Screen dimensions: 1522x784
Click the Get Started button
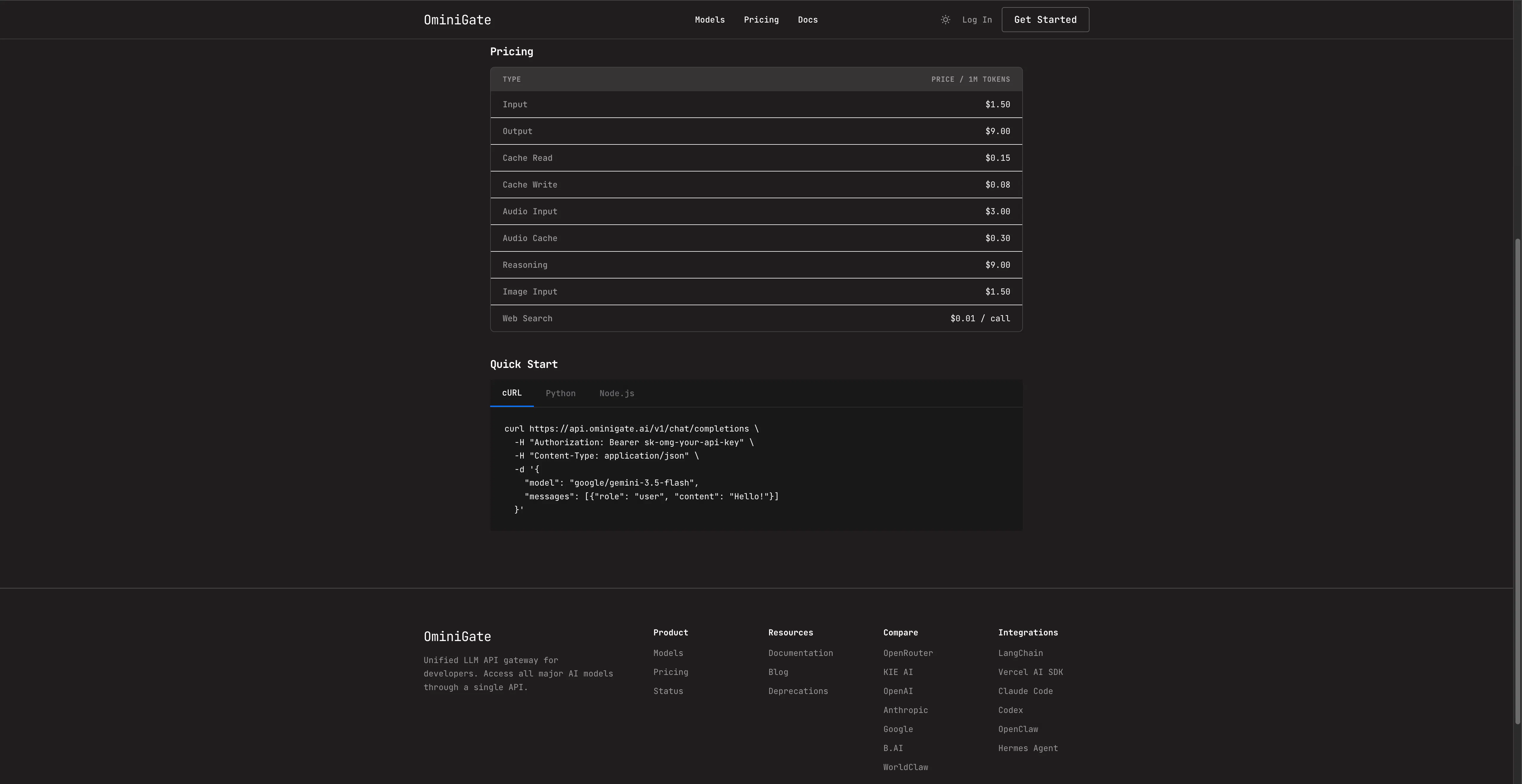click(1045, 20)
